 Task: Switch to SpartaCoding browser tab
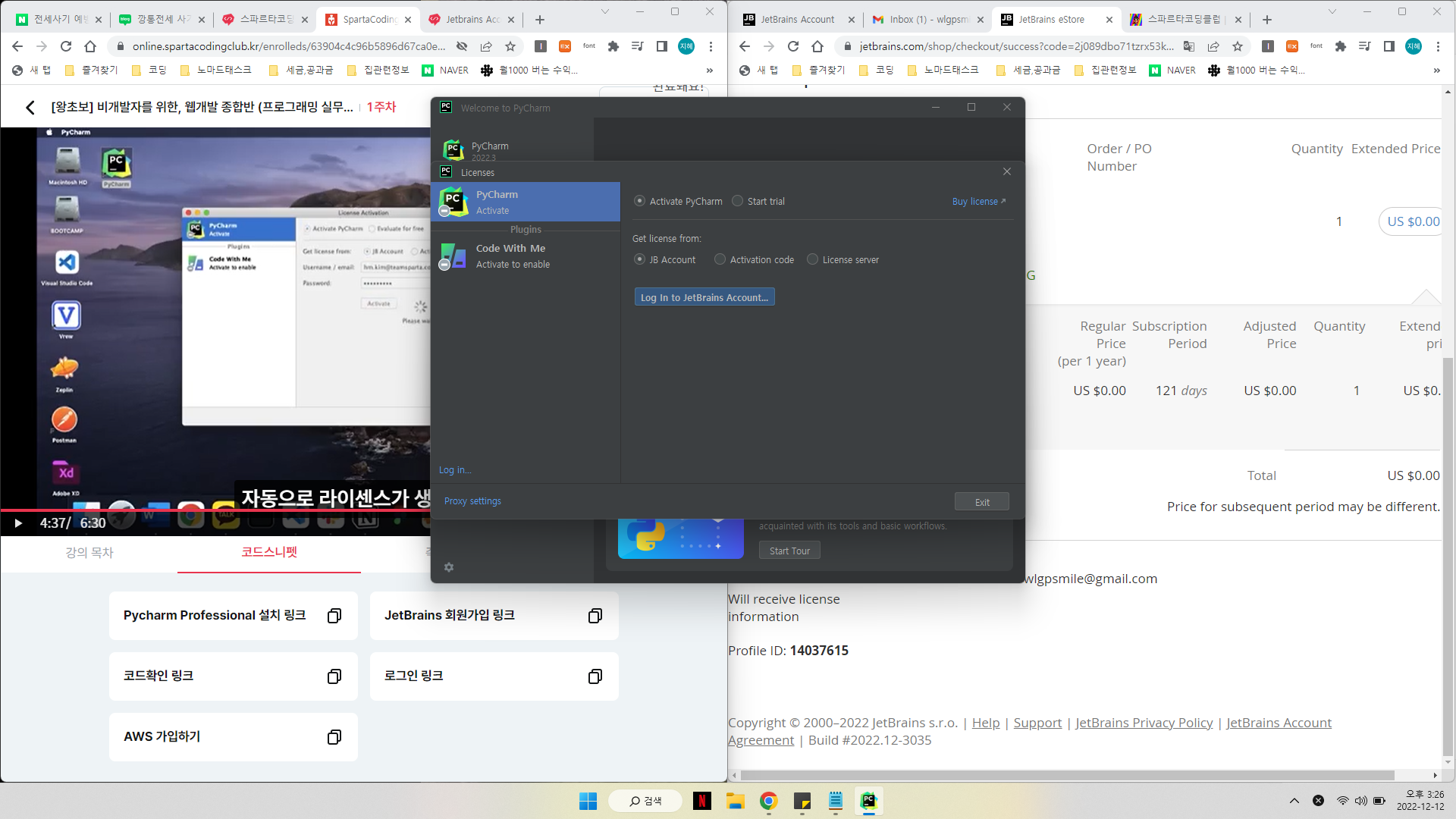pyautogui.click(x=368, y=20)
